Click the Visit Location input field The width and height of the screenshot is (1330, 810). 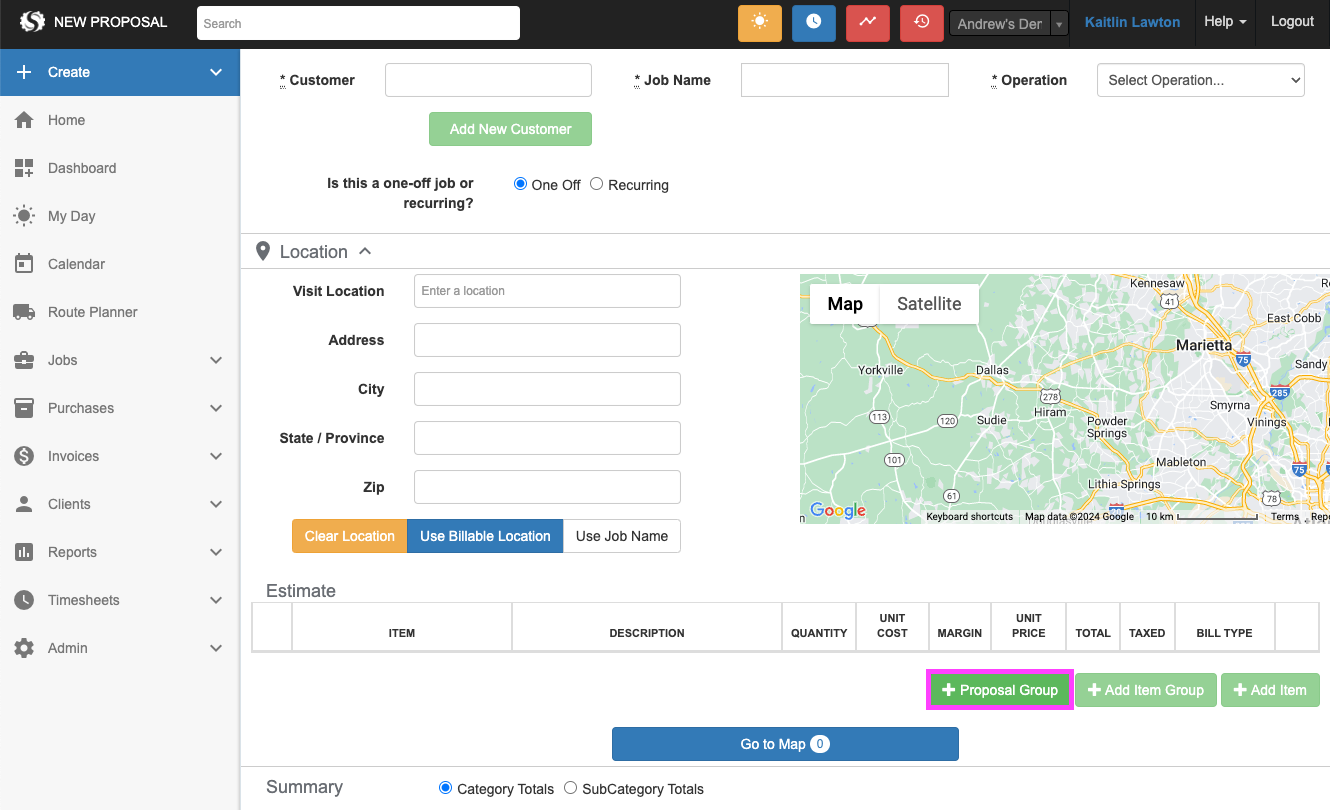(x=547, y=291)
